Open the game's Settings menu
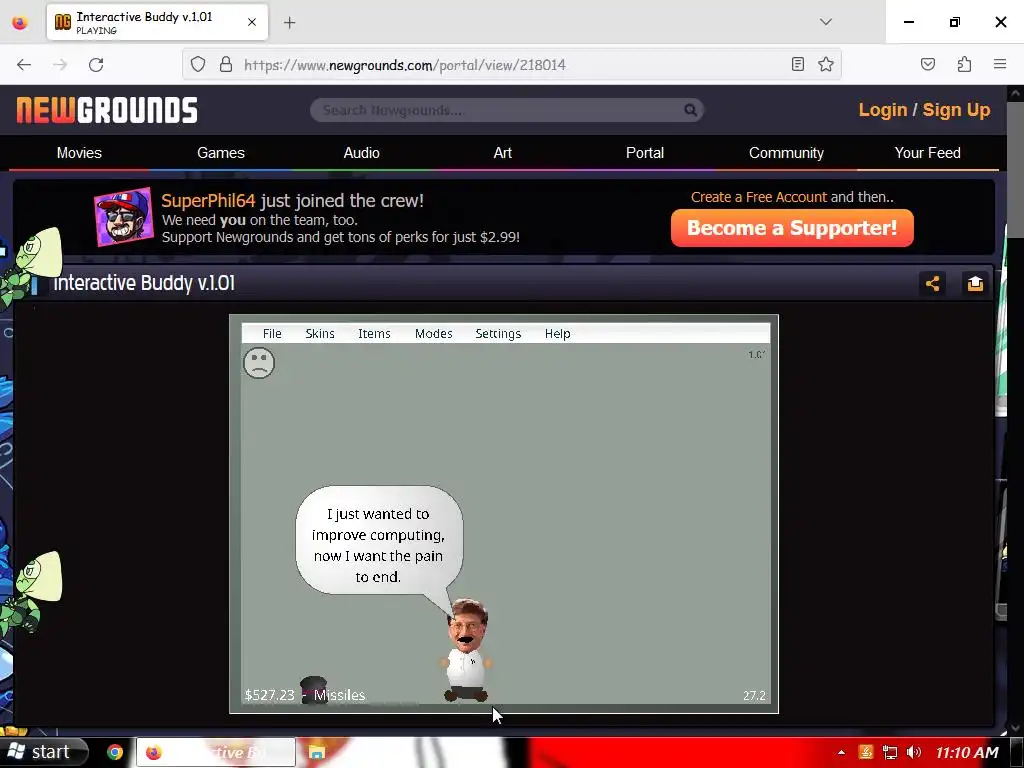Viewport: 1024px width, 768px height. tap(498, 334)
